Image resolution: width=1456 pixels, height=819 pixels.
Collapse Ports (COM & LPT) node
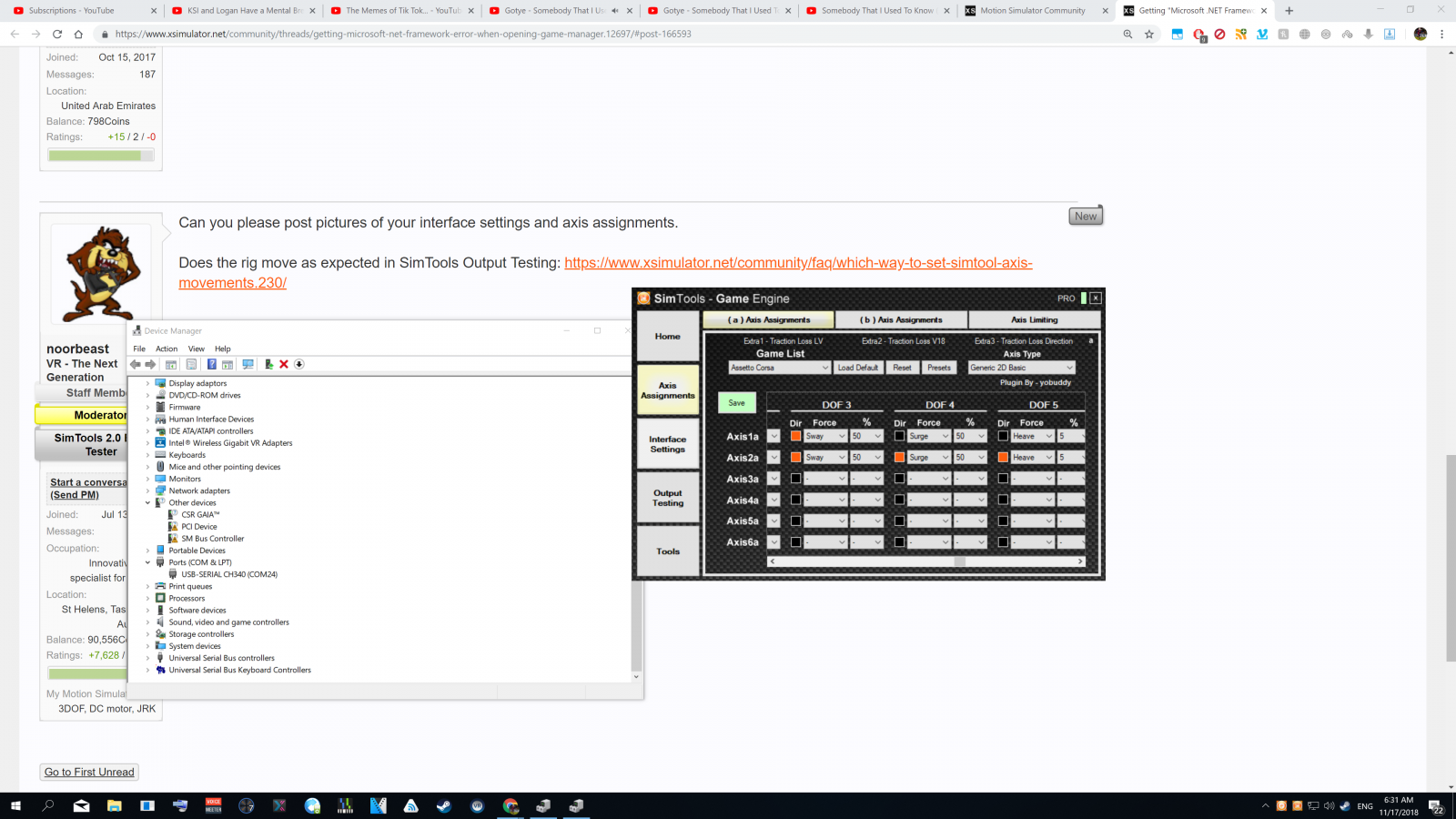point(147,562)
